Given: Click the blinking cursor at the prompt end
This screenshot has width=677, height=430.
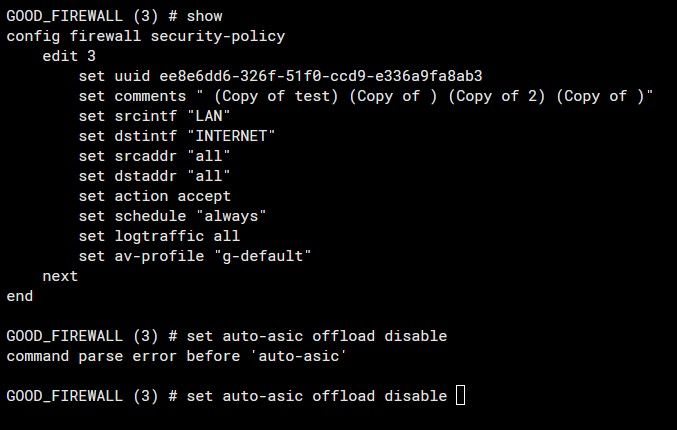Looking at the screenshot, I should 460,396.
